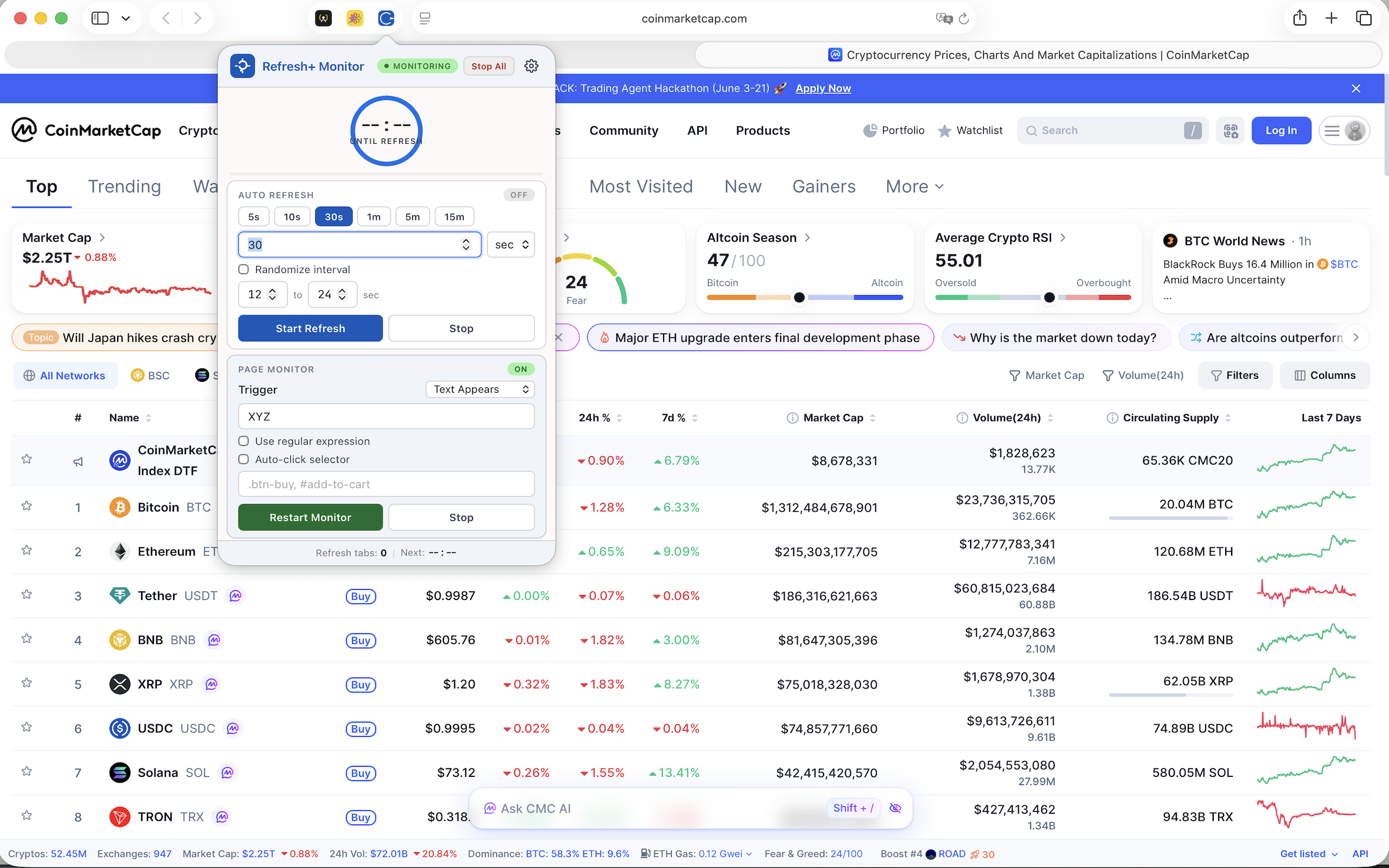Select the 1m preset interval
Image resolution: width=1389 pixels, height=868 pixels.
point(374,216)
